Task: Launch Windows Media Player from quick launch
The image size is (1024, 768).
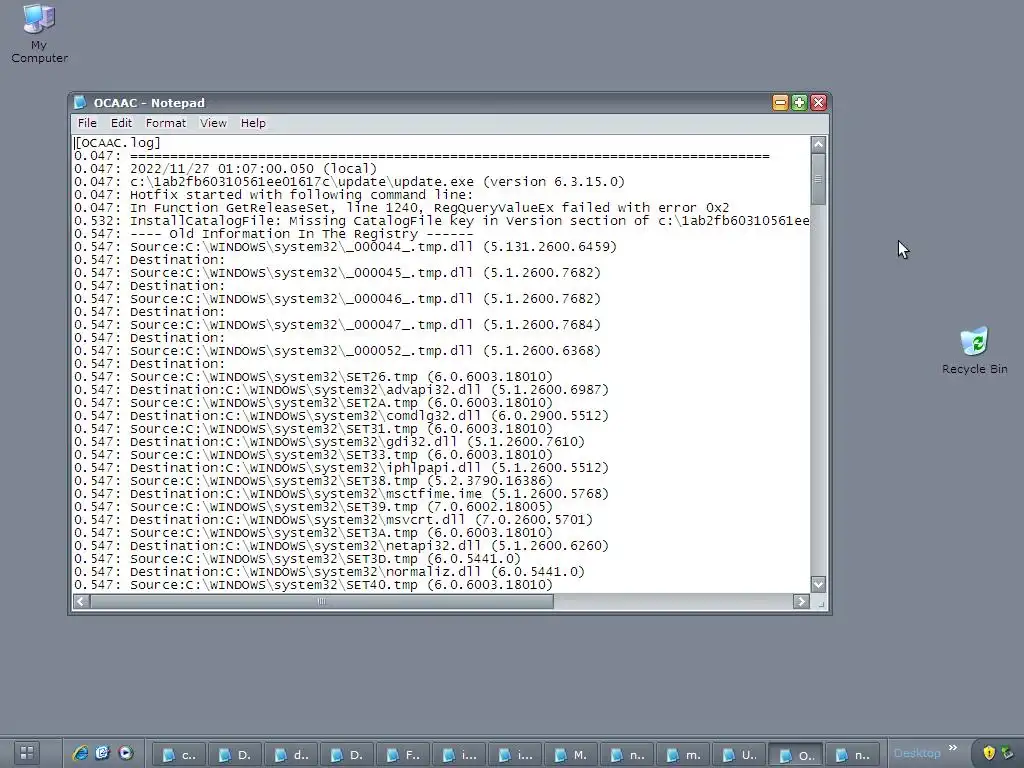Action: (125, 753)
